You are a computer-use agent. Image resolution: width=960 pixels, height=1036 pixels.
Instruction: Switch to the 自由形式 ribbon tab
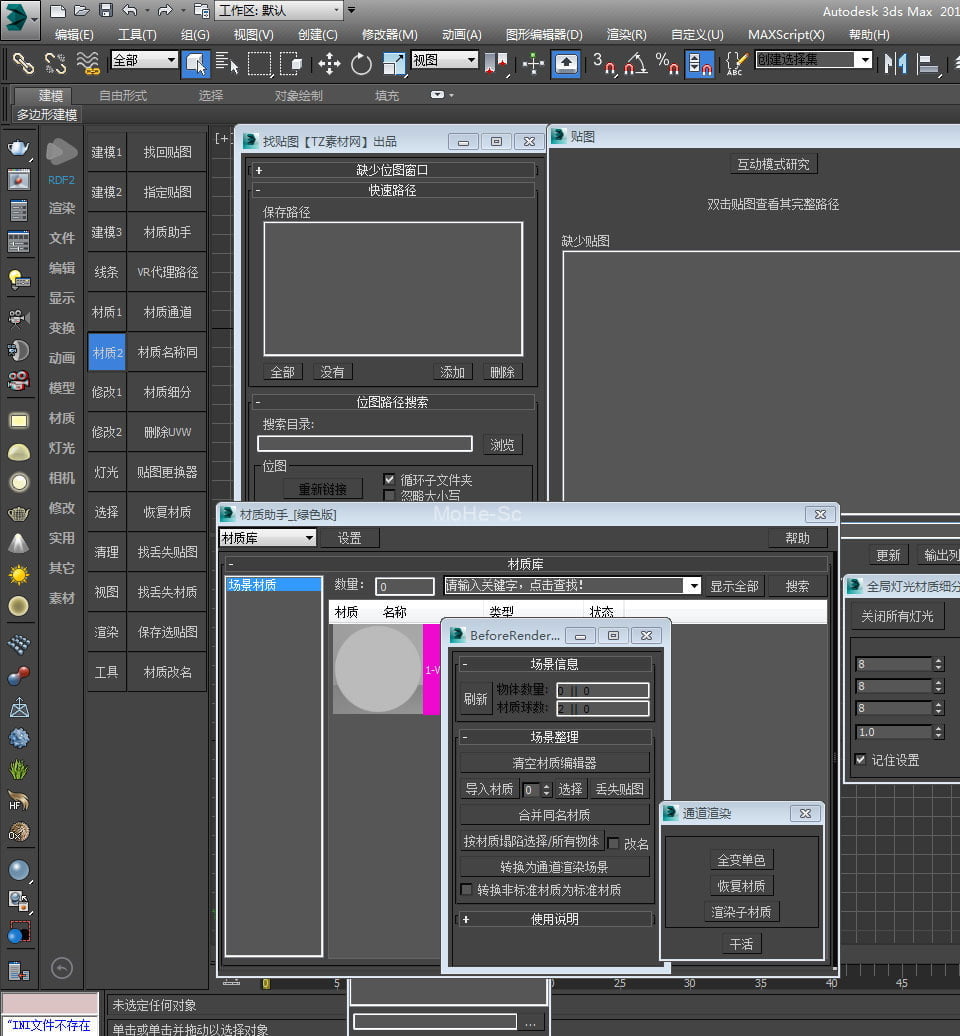(x=123, y=96)
